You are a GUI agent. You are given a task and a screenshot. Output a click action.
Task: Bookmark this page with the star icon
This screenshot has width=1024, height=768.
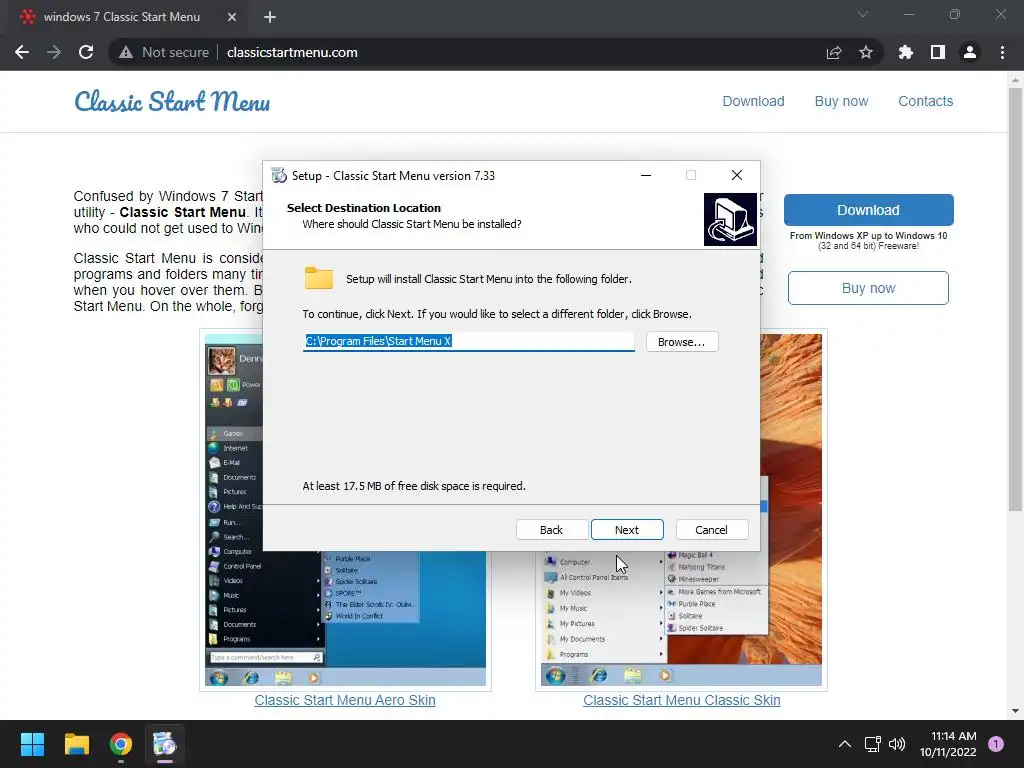point(865,52)
